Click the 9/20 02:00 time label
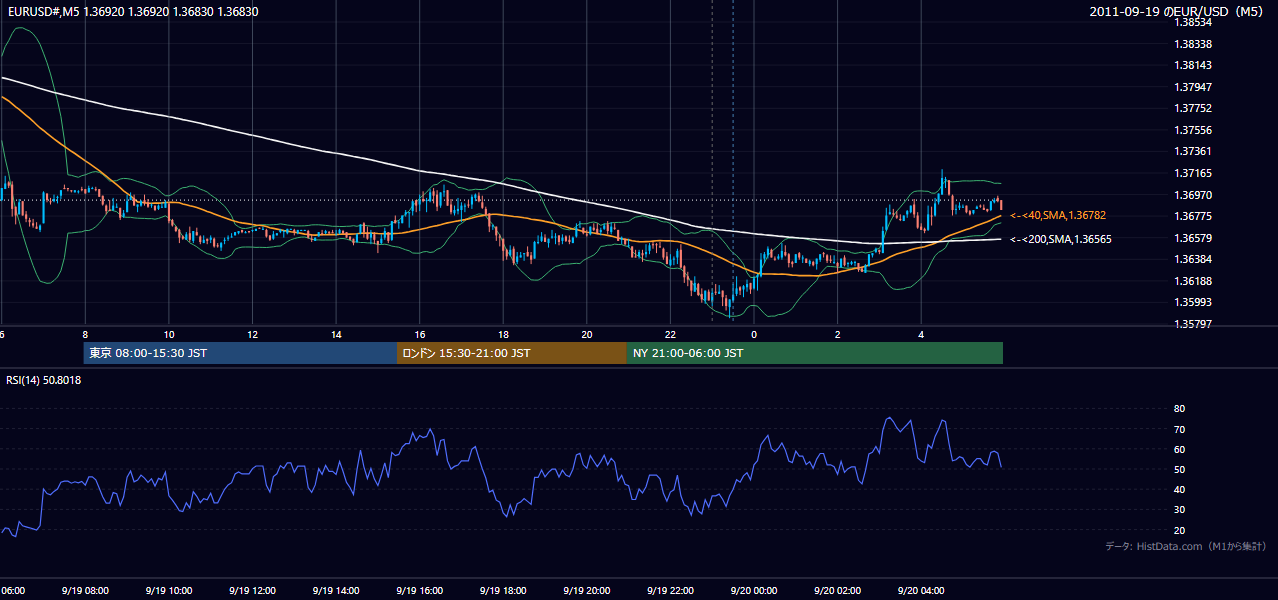This screenshot has height=600, width=1278. (x=837, y=591)
